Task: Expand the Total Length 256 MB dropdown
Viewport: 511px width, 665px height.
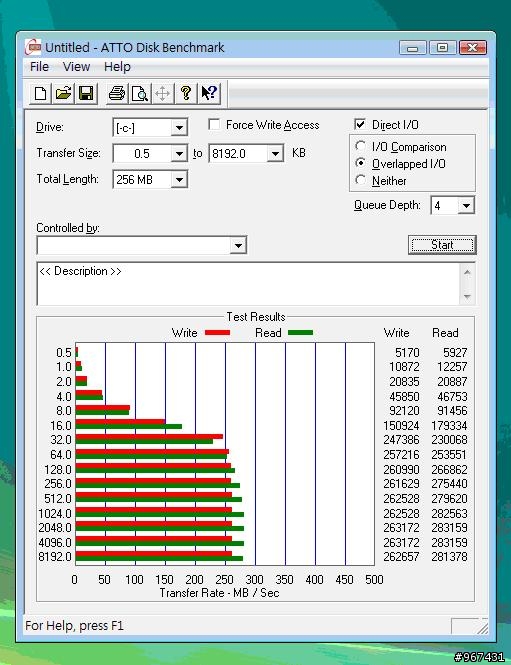Action: tap(179, 180)
